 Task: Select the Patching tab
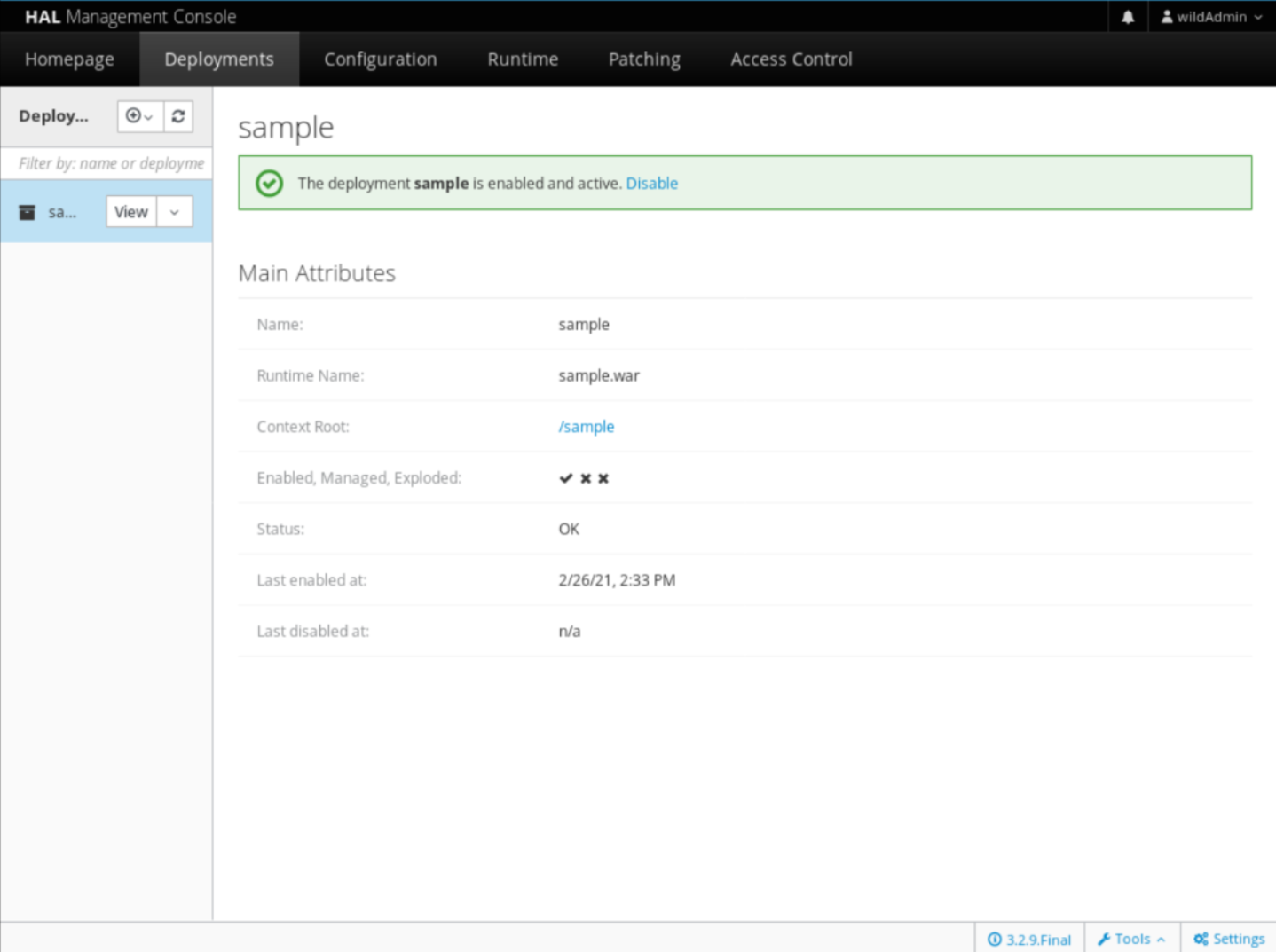pyautogui.click(x=644, y=59)
